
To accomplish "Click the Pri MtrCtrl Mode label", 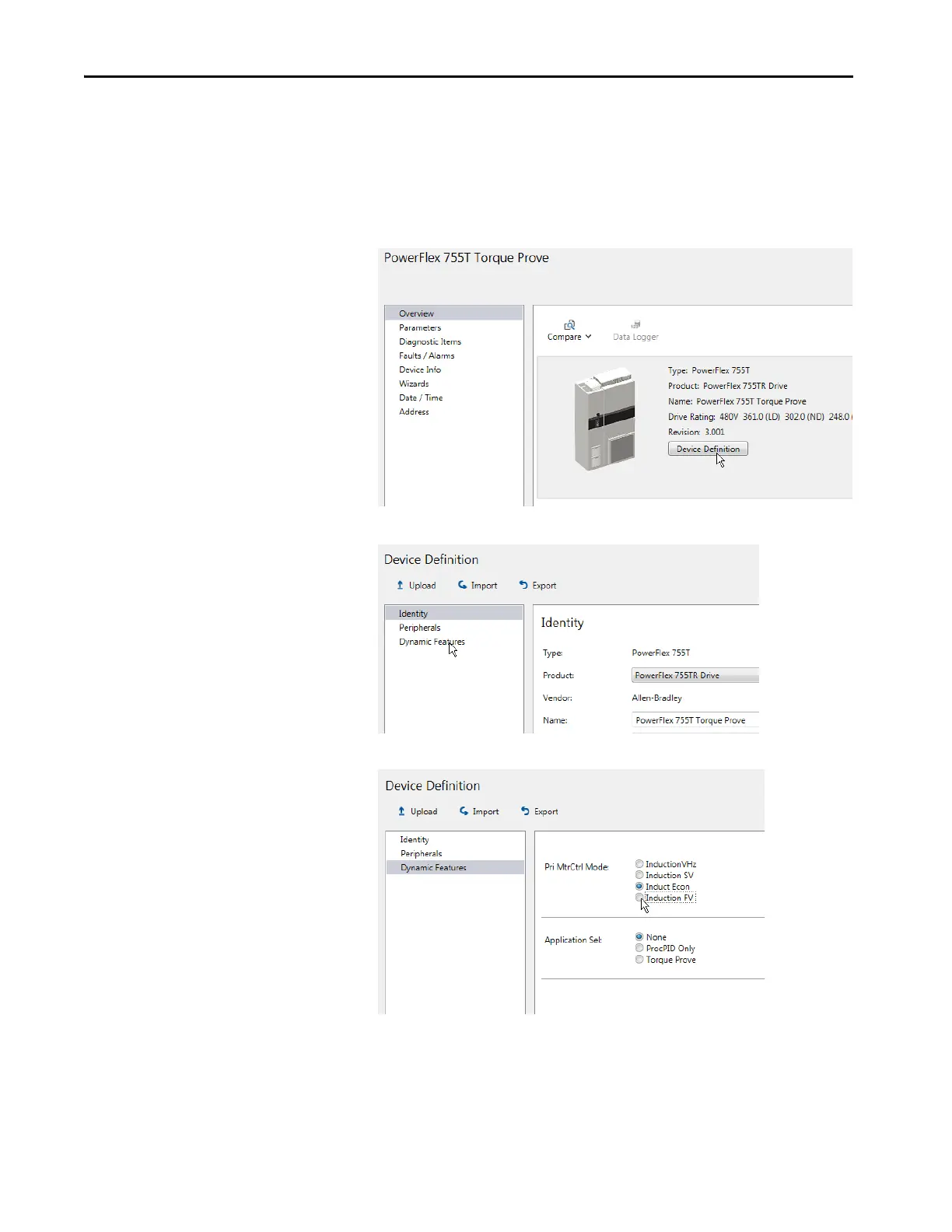I will [x=576, y=866].
